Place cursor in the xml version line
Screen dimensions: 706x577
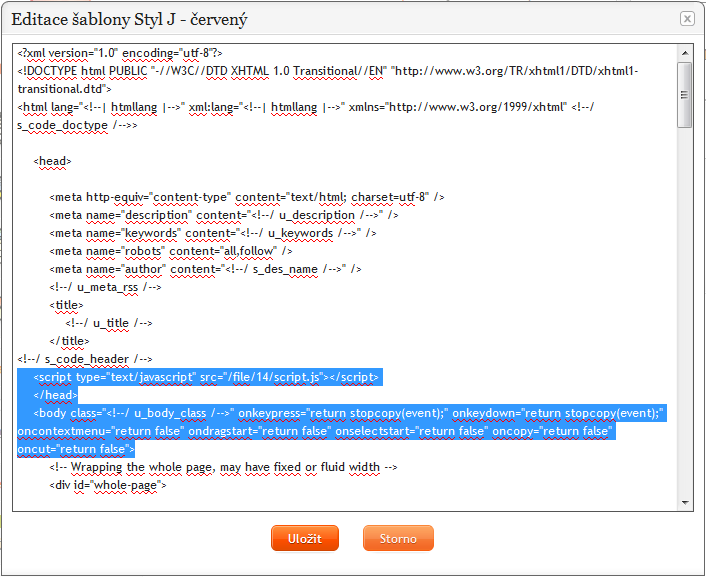click(120, 53)
